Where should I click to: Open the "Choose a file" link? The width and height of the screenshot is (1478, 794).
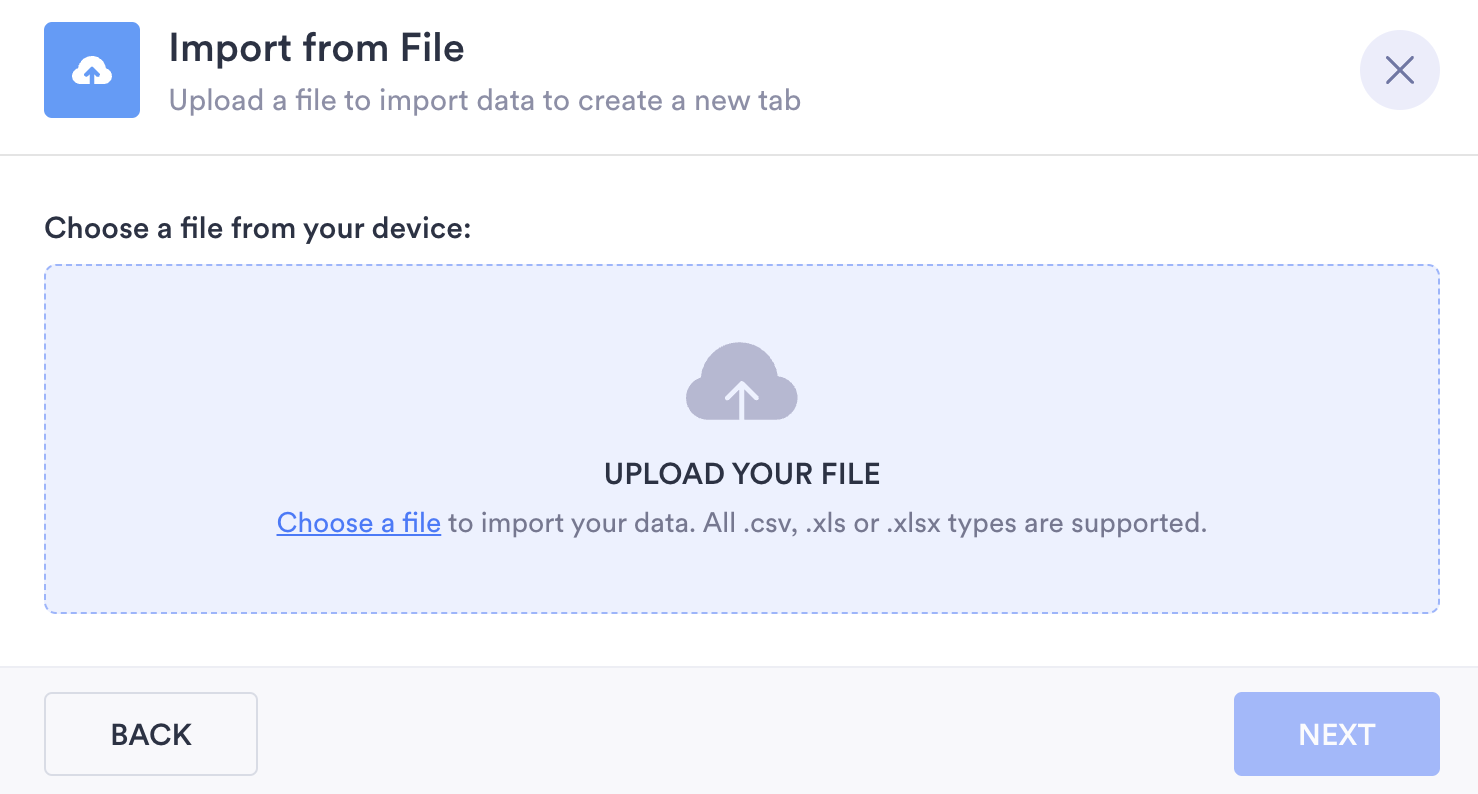[x=358, y=522]
